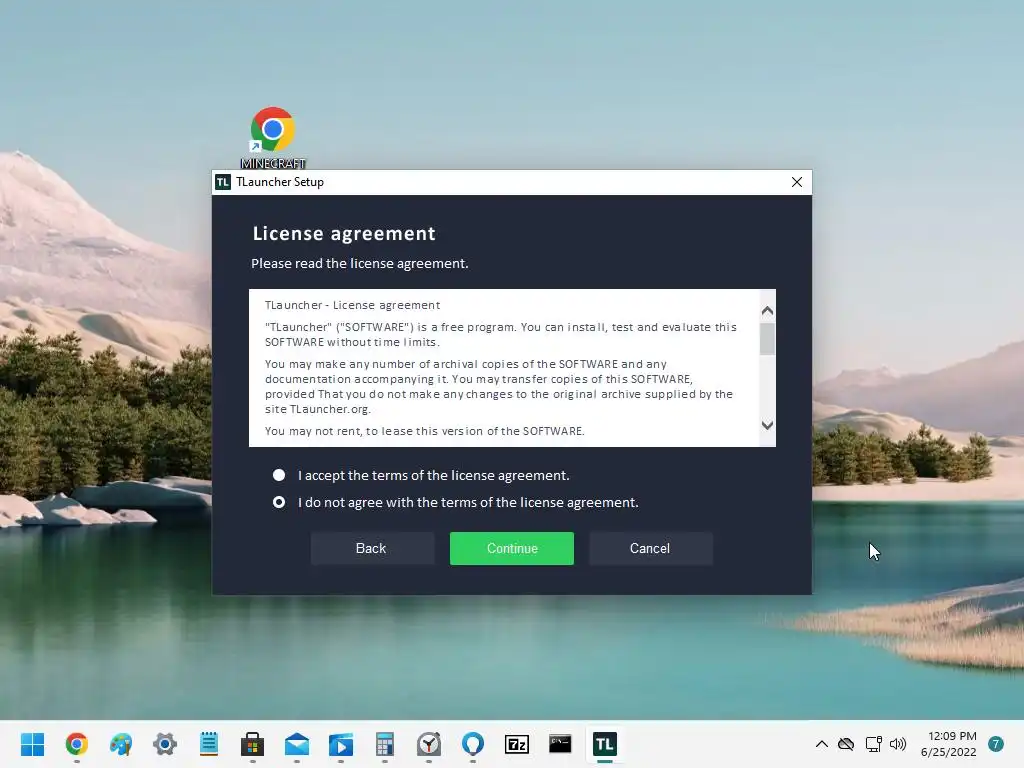Open Calculator from the taskbar
The width and height of the screenshot is (1024, 768).
[385, 744]
